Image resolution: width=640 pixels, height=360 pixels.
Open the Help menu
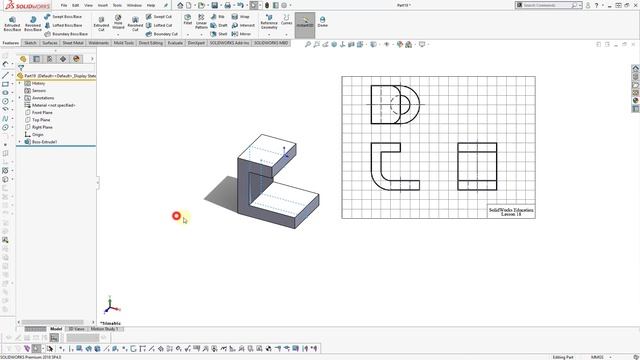[x=151, y=5]
